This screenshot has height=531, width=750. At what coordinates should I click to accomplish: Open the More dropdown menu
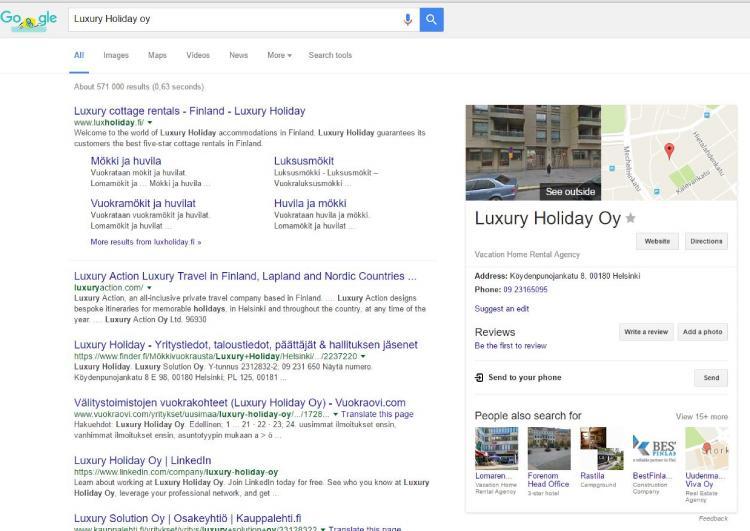pyautogui.click(x=279, y=55)
